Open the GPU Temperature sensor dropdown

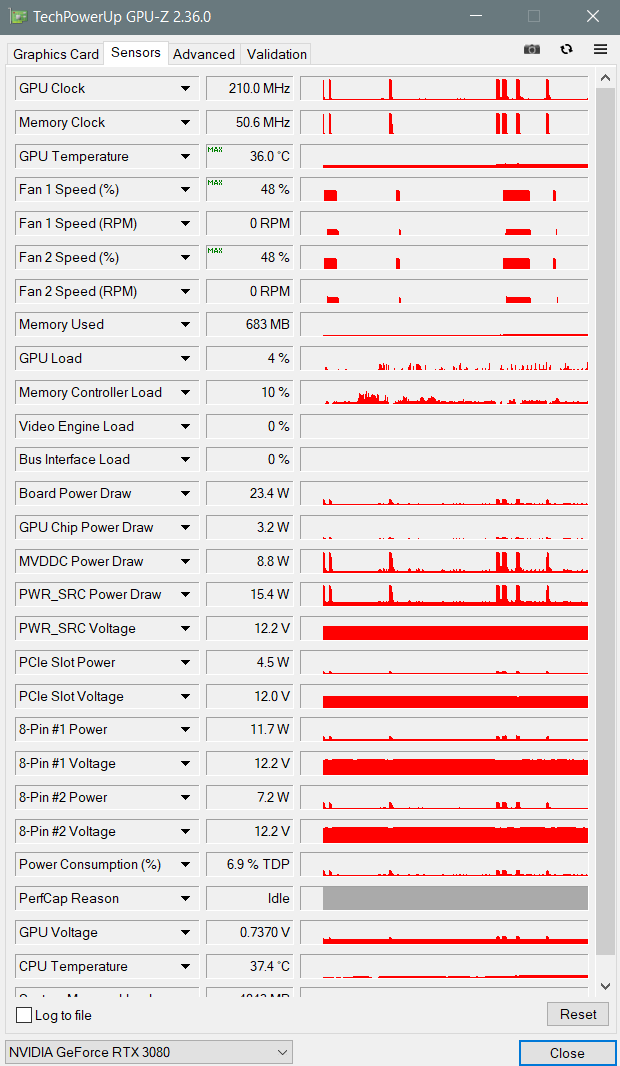185,156
